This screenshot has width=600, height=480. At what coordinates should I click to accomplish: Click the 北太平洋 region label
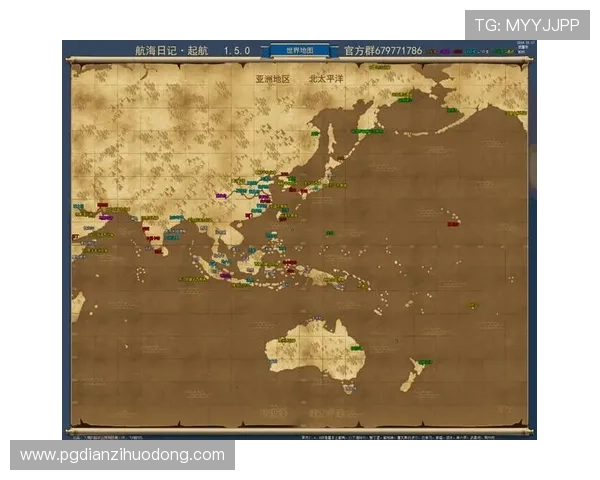pos(325,77)
